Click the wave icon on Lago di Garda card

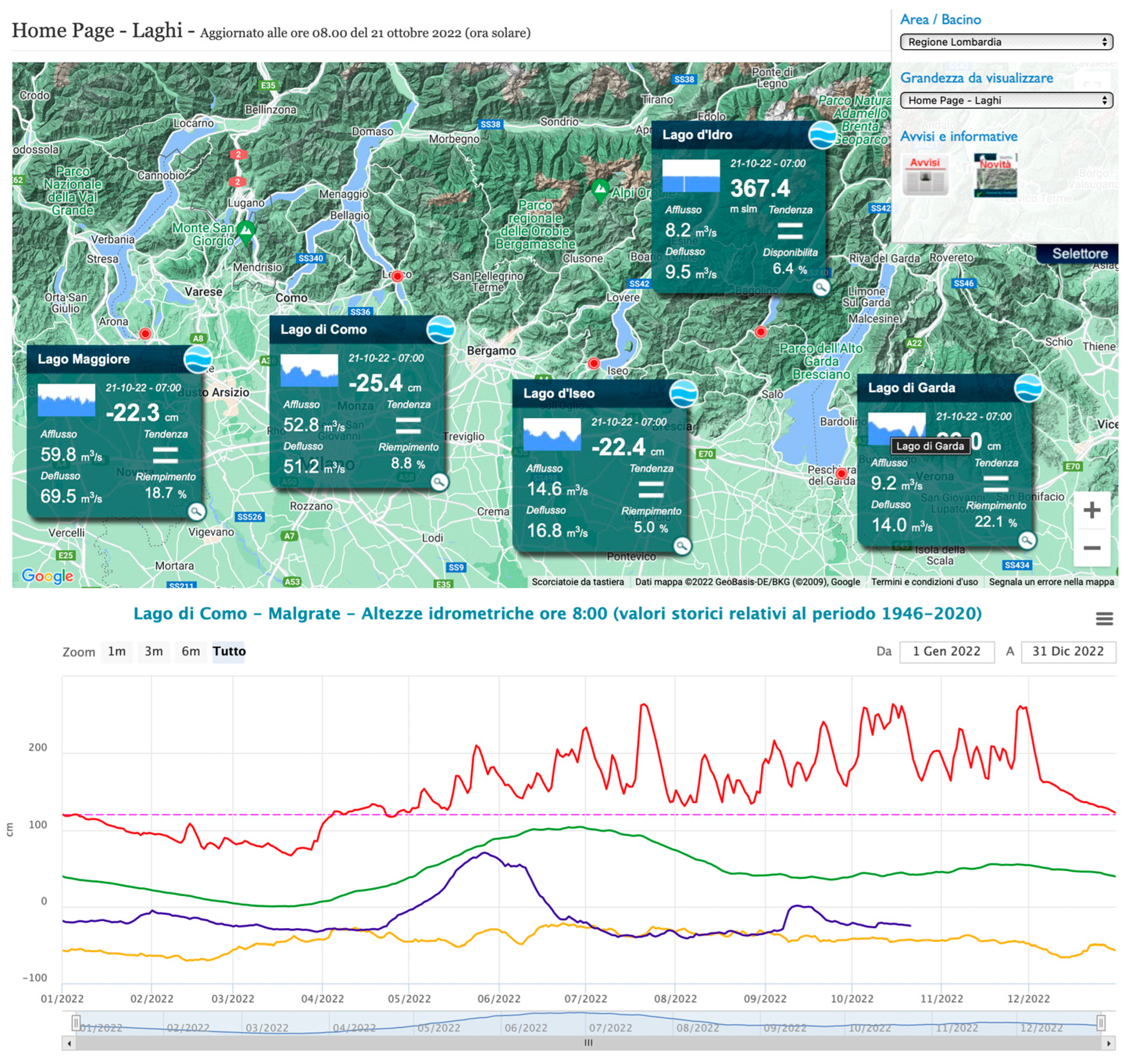(1028, 387)
